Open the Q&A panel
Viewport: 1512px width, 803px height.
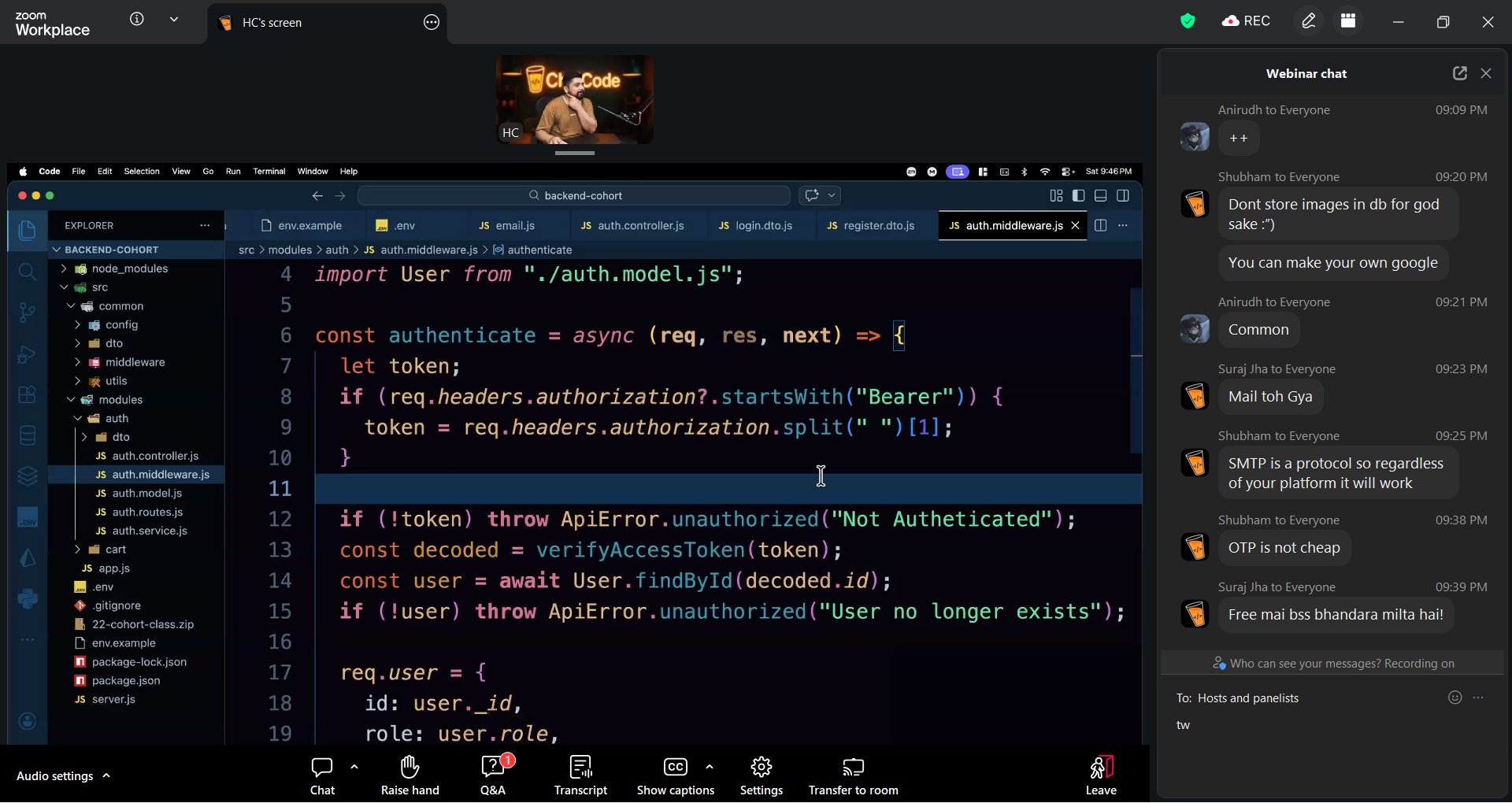pyautogui.click(x=493, y=767)
